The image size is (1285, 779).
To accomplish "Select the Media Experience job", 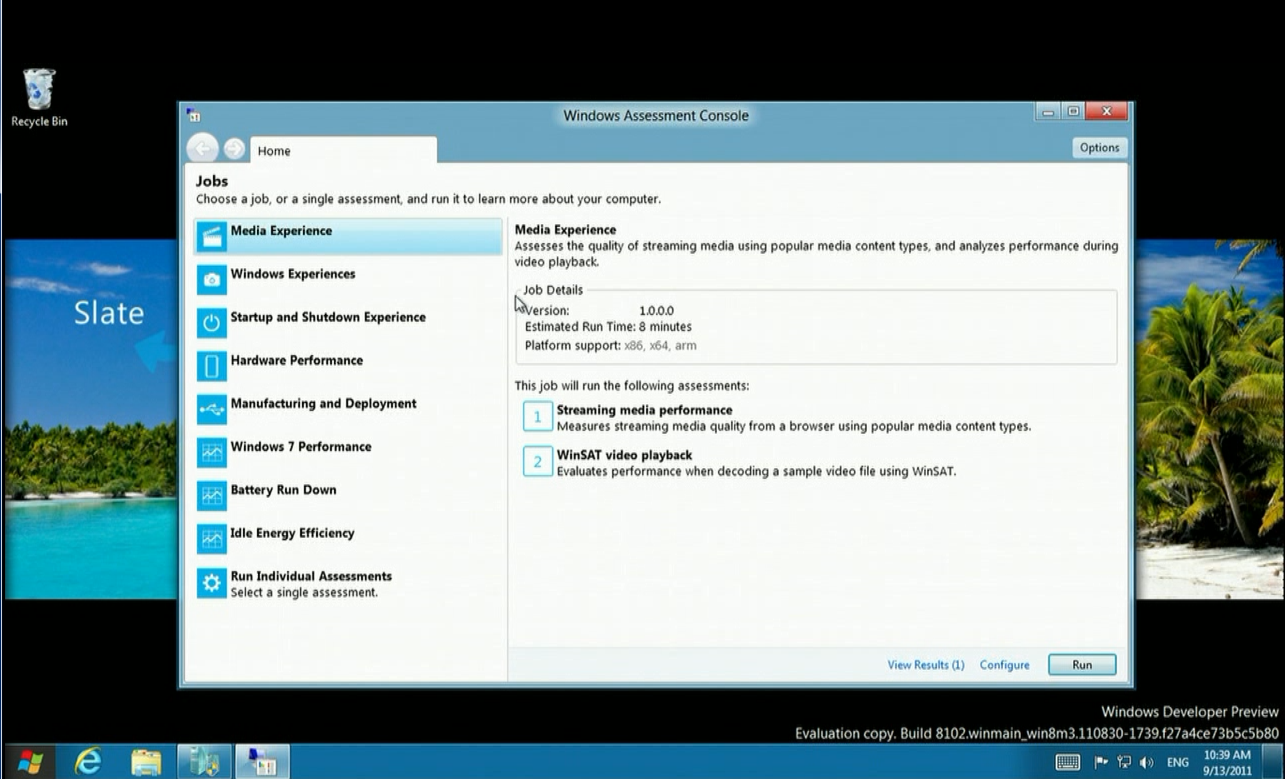I will (x=348, y=237).
